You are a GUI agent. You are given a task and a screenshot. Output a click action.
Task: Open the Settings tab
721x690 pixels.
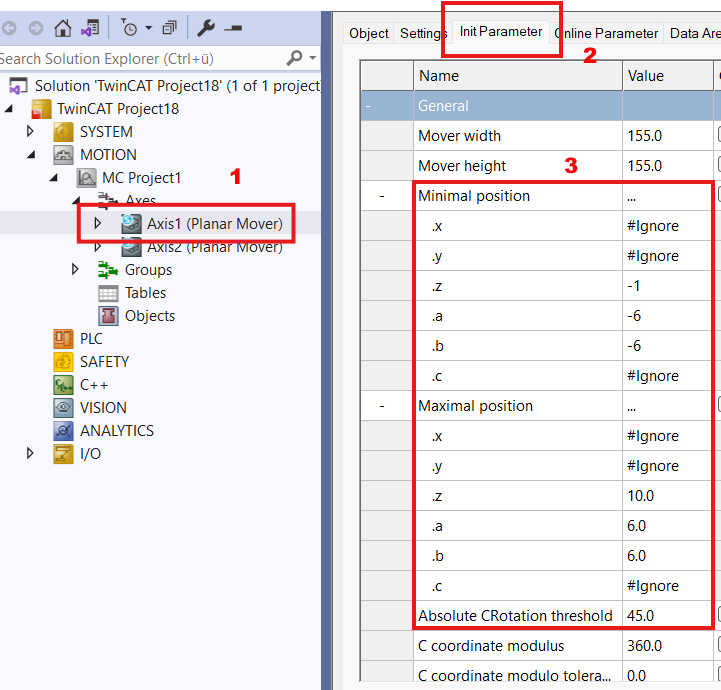(423, 33)
